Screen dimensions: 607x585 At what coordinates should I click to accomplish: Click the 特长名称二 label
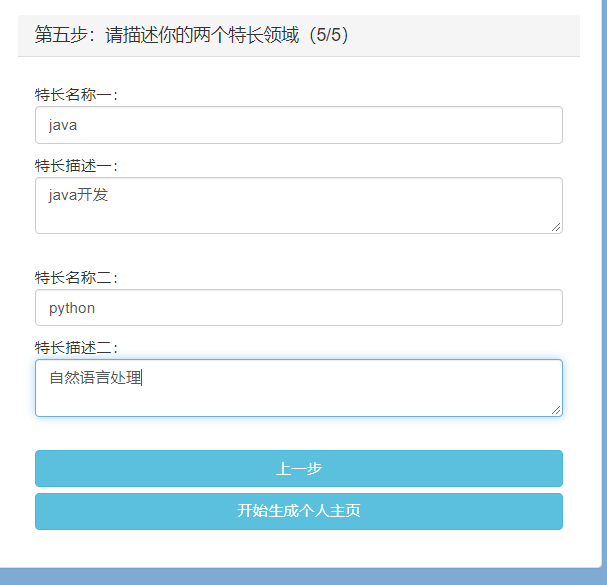[x=77, y=277]
